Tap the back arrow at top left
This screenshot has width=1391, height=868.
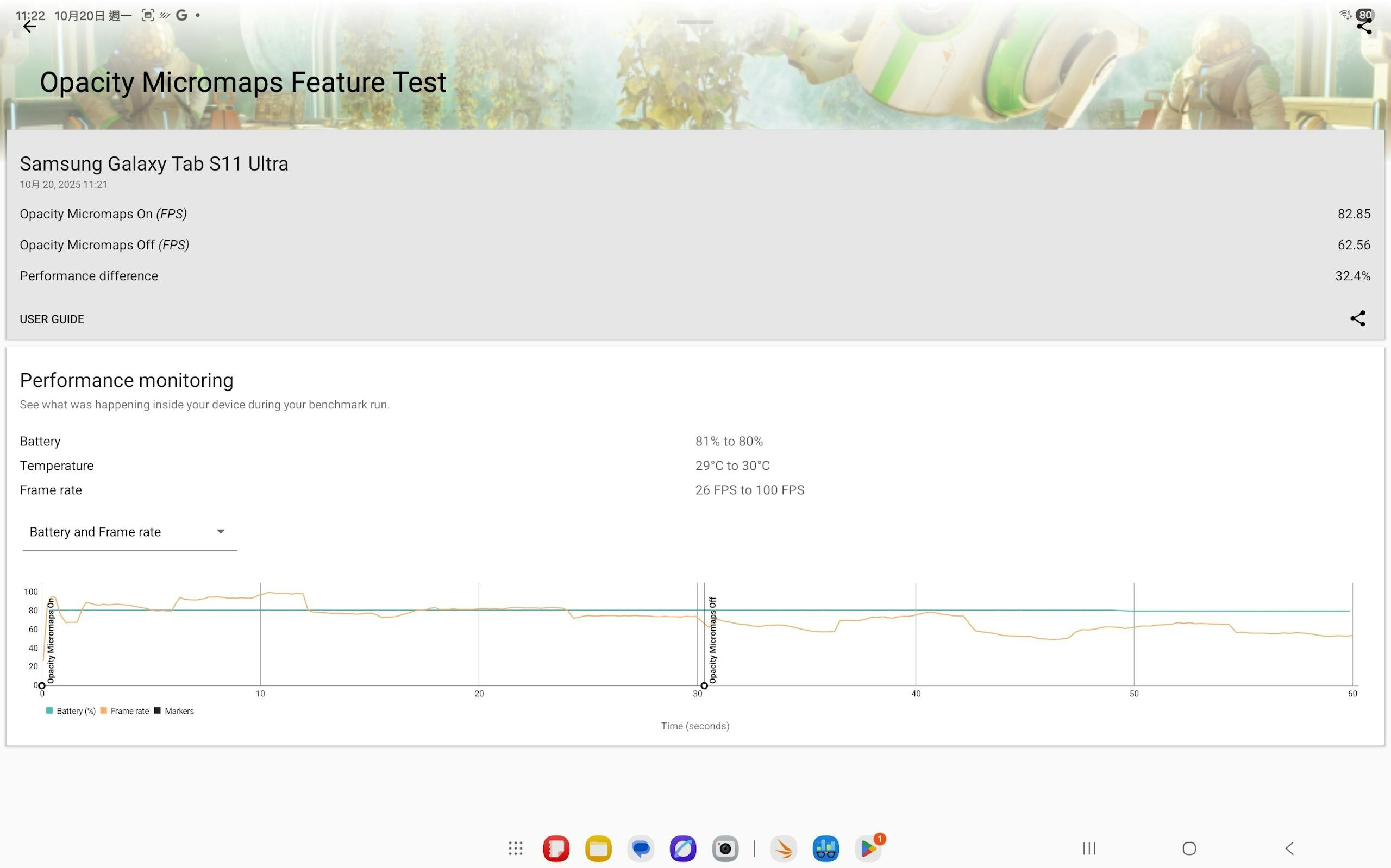pyautogui.click(x=29, y=27)
